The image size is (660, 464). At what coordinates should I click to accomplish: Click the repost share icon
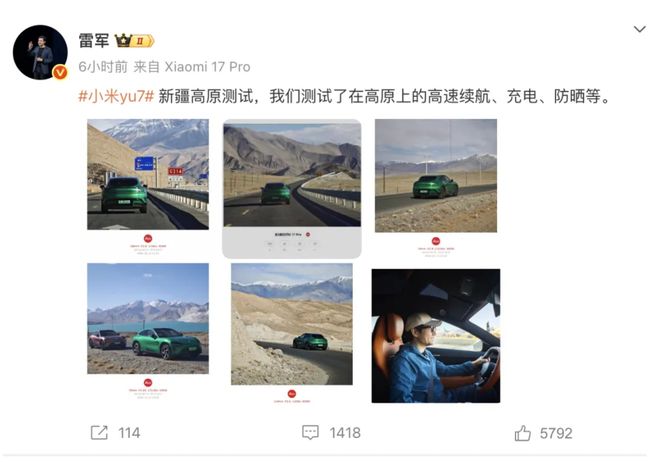[x=99, y=432]
